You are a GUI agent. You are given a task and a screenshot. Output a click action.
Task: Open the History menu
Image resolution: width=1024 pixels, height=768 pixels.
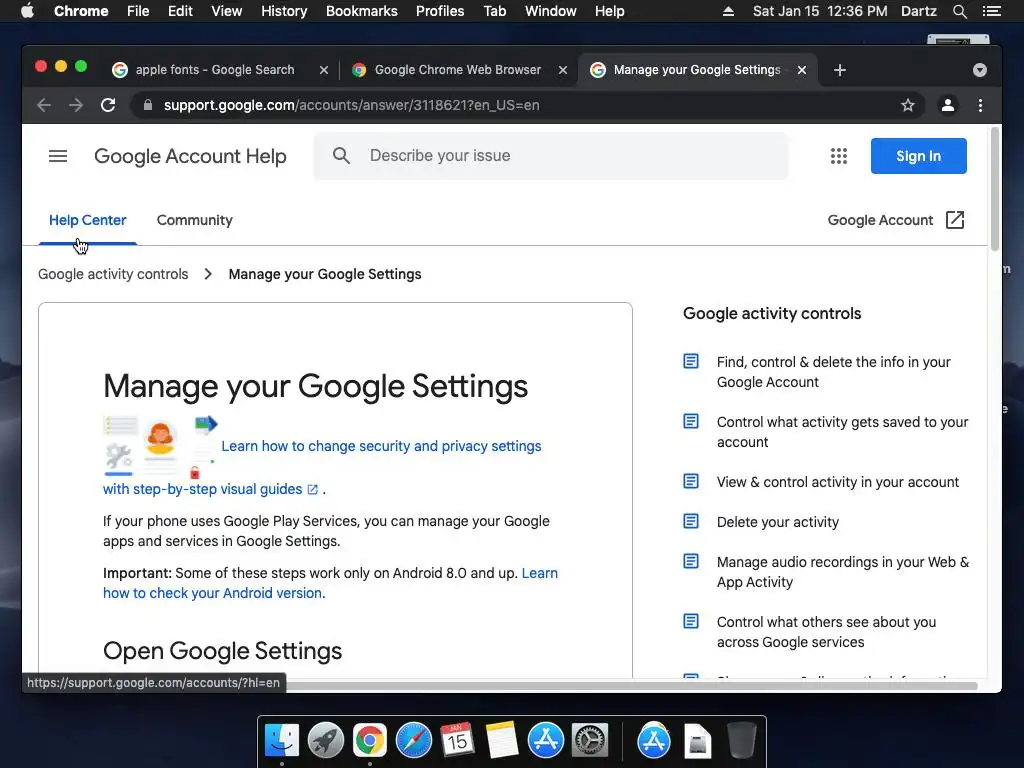point(284,11)
